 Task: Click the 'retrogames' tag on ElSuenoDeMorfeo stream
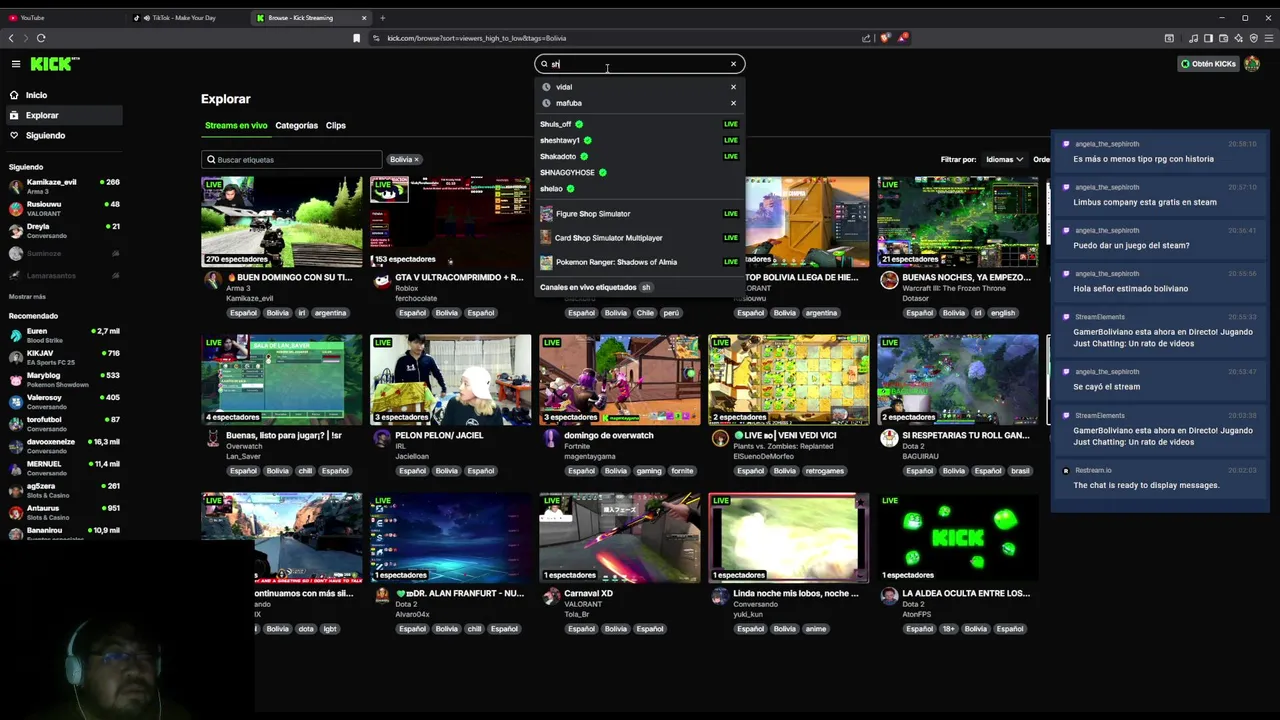coord(825,471)
